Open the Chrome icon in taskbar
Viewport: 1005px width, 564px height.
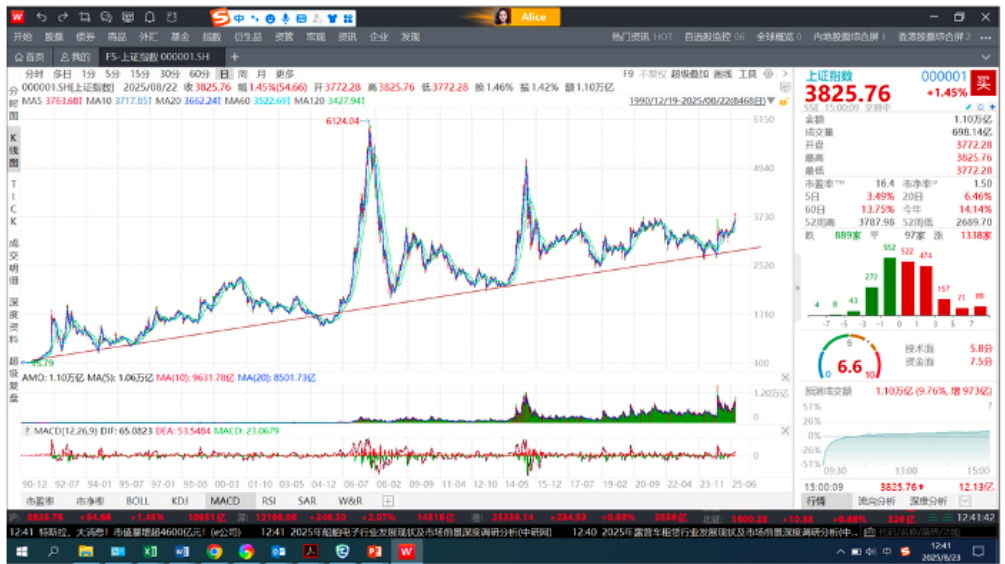tap(214, 551)
